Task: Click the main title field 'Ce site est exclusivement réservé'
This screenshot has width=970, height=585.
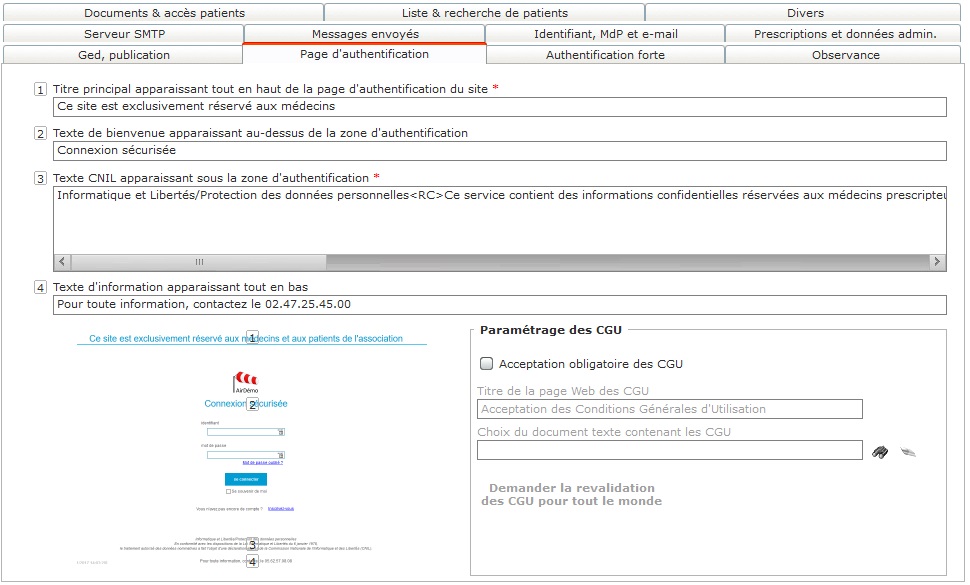Action: (500, 106)
